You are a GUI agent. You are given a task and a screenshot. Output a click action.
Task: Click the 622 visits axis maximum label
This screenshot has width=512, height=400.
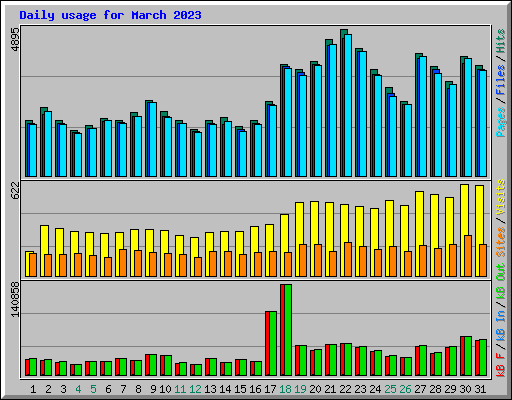15,190
